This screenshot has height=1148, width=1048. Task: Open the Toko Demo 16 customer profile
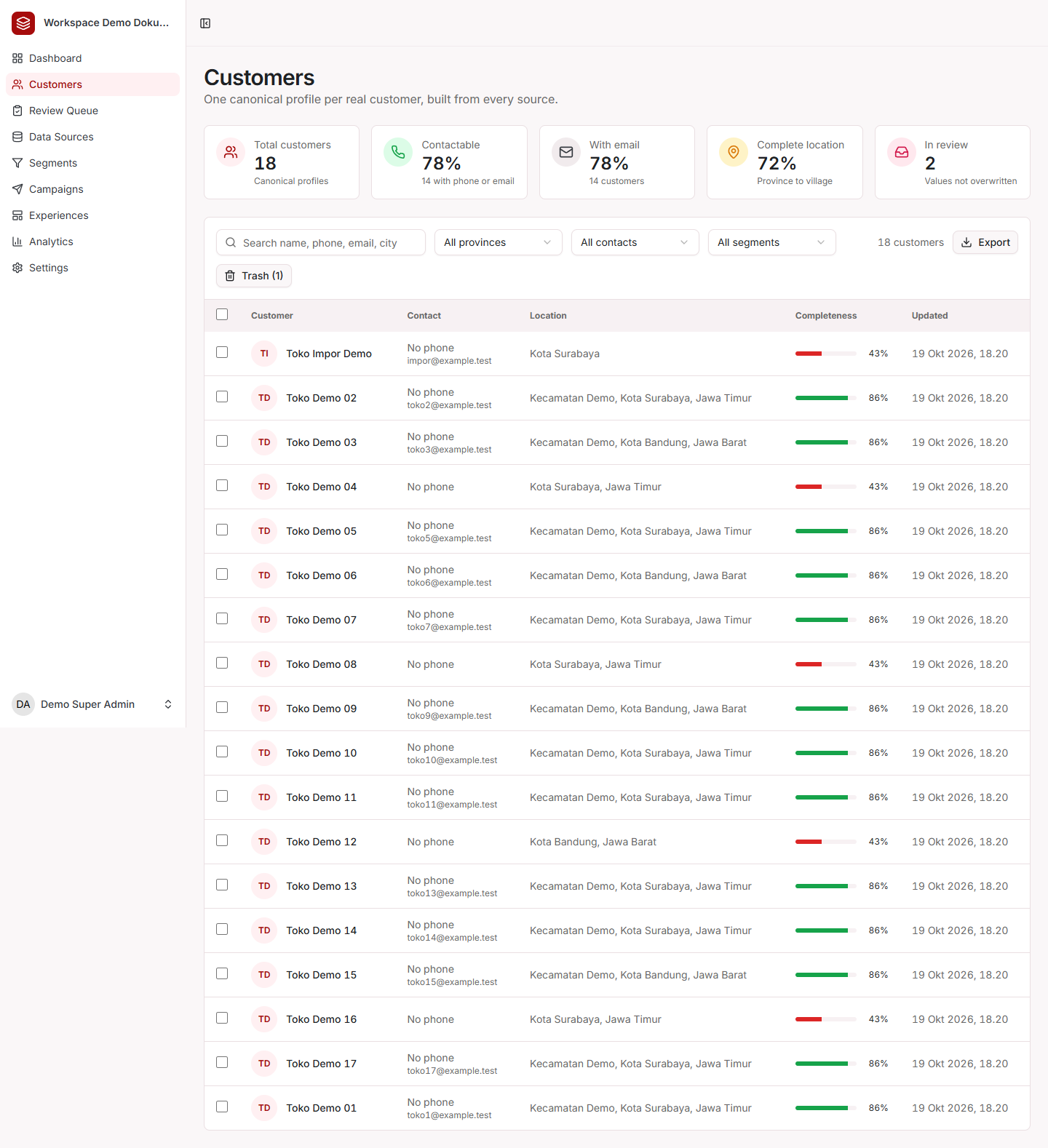coord(321,1019)
